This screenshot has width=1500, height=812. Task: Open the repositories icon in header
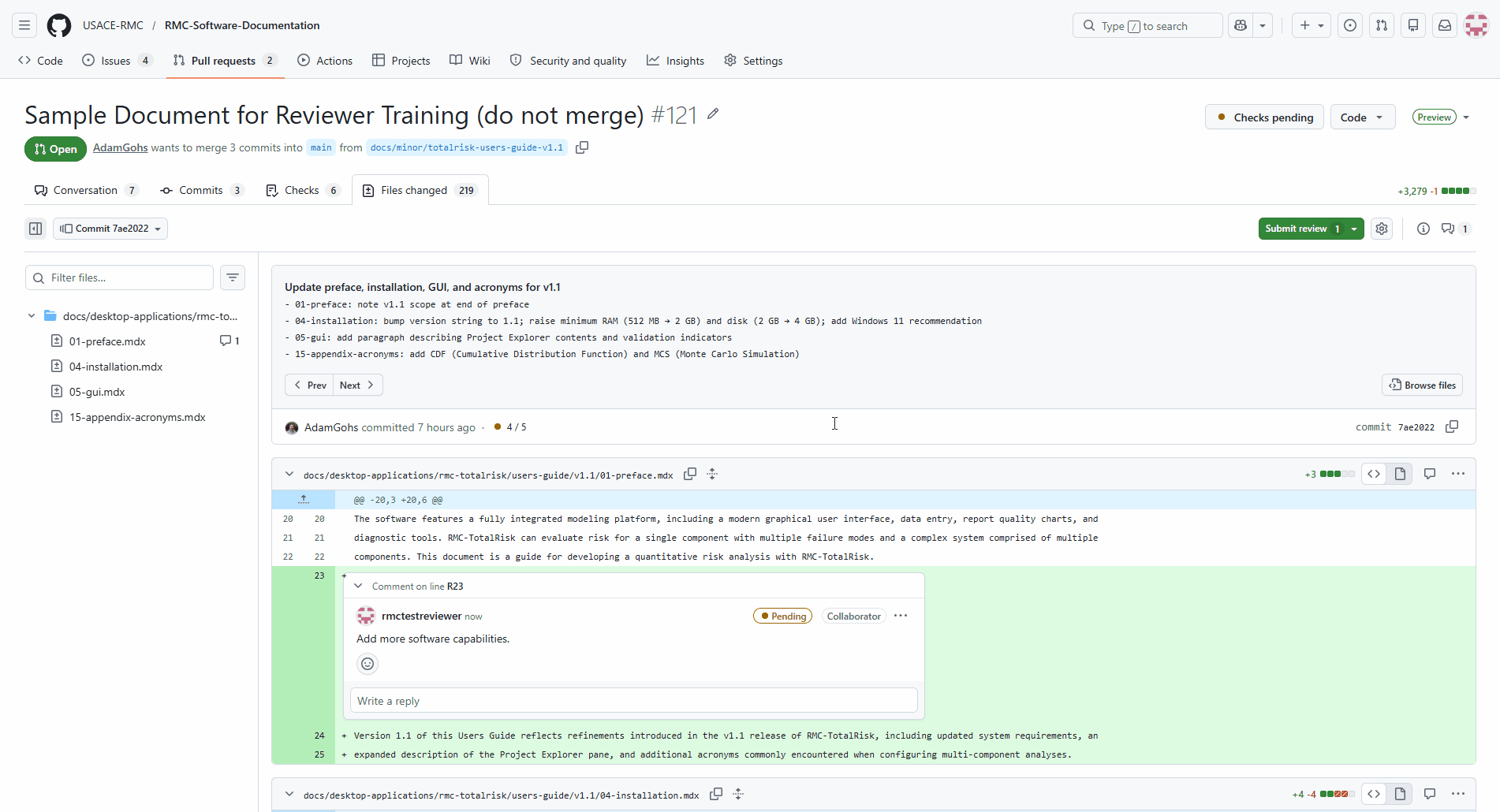click(x=1413, y=25)
